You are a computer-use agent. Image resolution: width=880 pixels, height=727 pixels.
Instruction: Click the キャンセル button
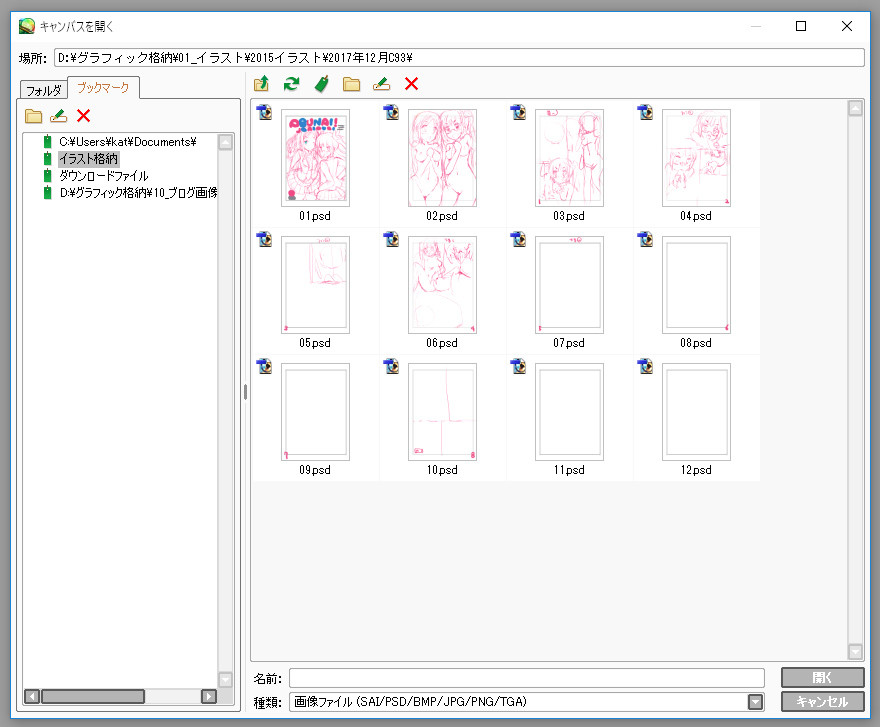[822, 702]
